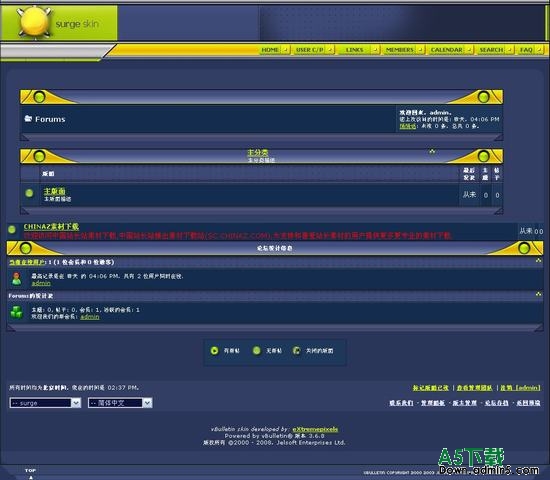The height and width of the screenshot is (480, 550).
Task: Open the 主分类 category link
Action: click(x=257, y=152)
